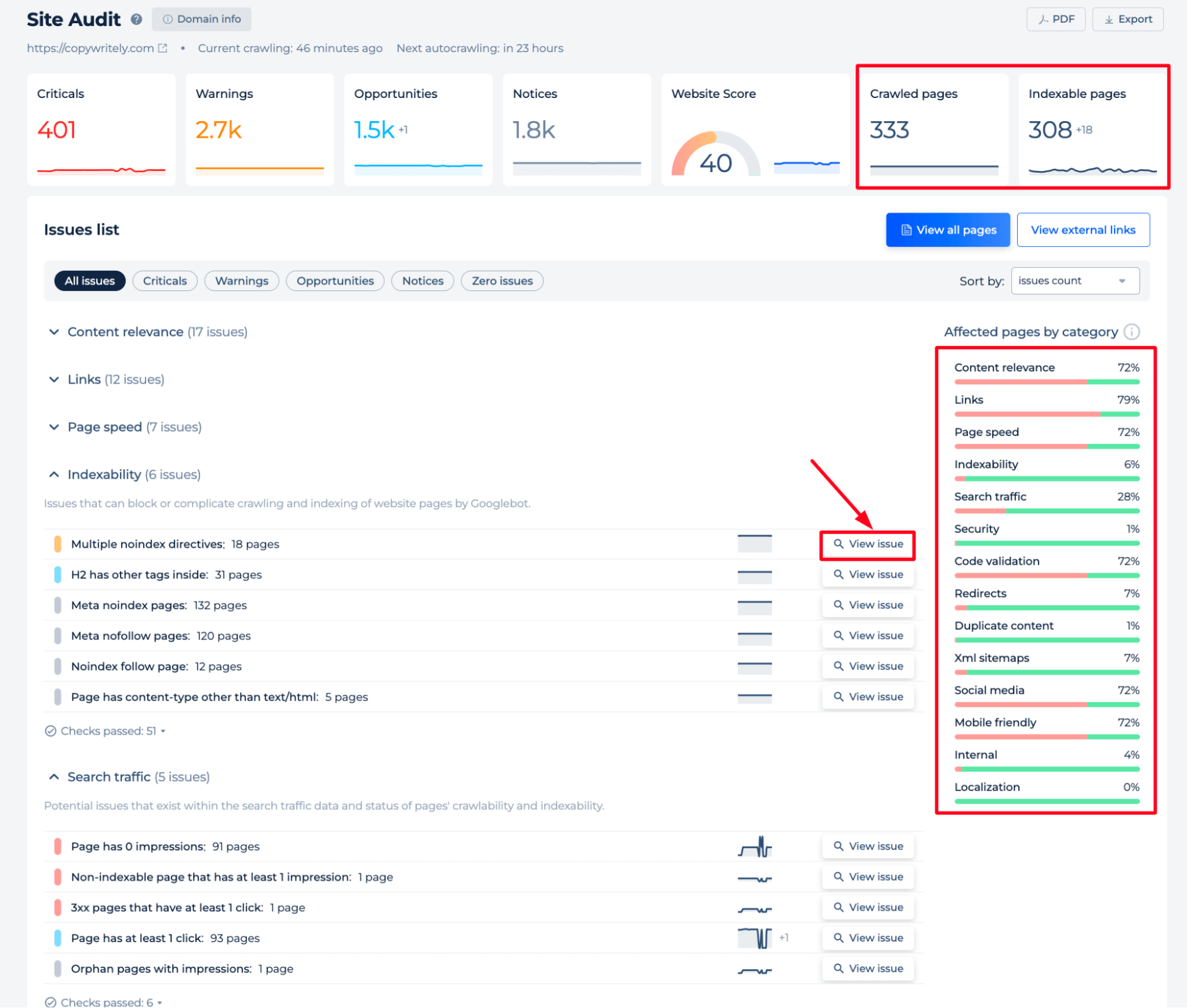Image resolution: width=1187 pixels, height=1008 pixels.
Task: Click the 3xx pages with at least 1 click sparkline
Action: [x=755, y=908]
